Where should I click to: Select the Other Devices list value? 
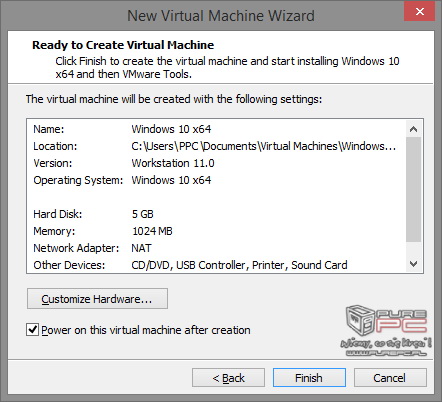(x=239, y=265)
